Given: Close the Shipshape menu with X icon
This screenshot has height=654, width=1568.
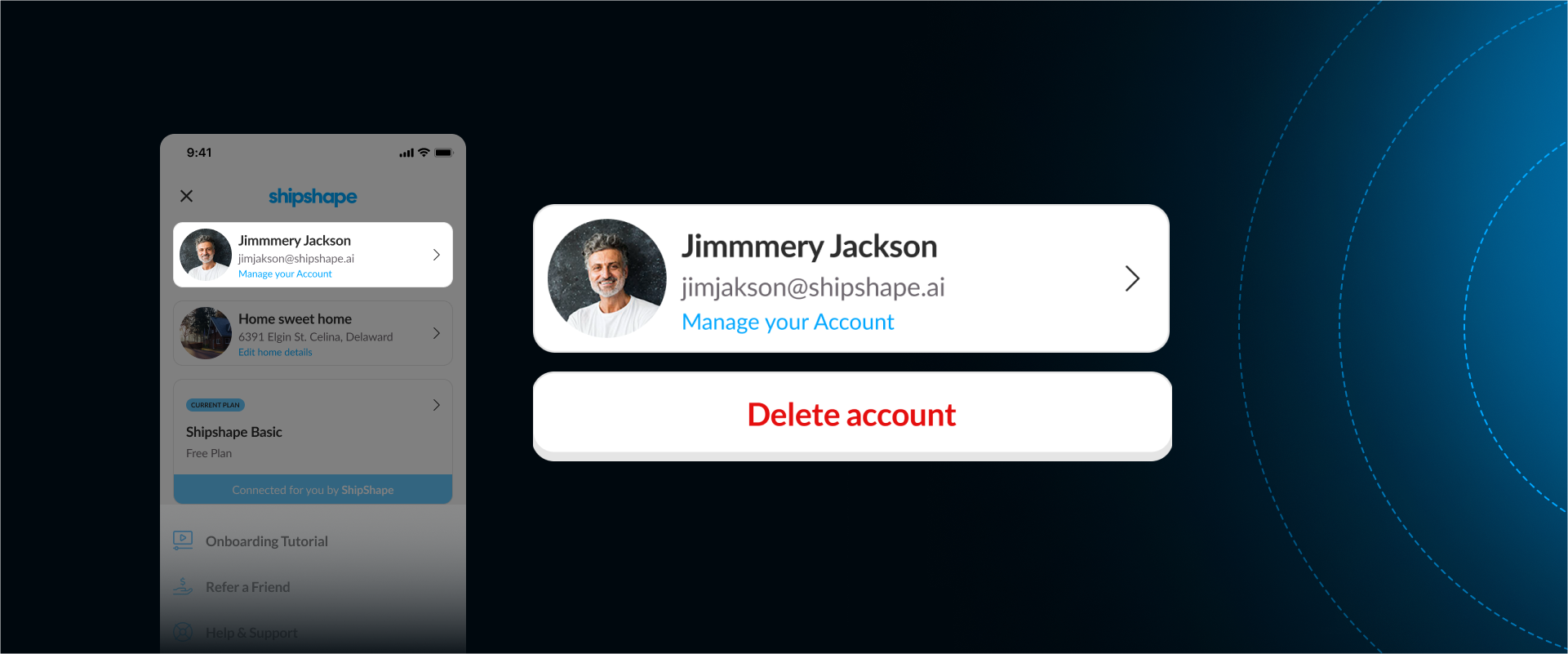Looking at the screenshot, I should (x=186, y=196).
